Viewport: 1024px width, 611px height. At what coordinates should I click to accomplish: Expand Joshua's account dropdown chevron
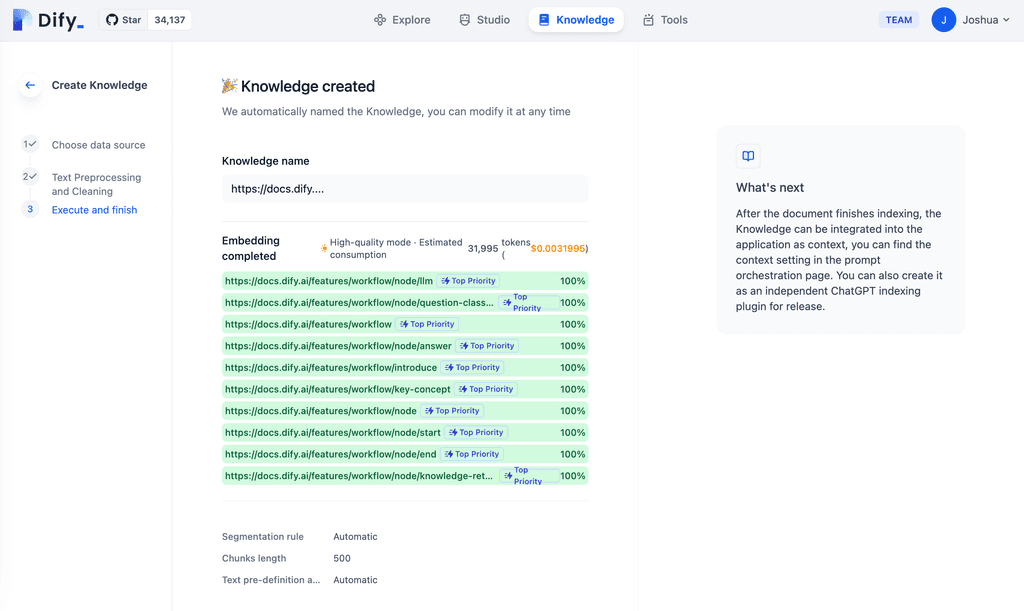point(1007,19)
